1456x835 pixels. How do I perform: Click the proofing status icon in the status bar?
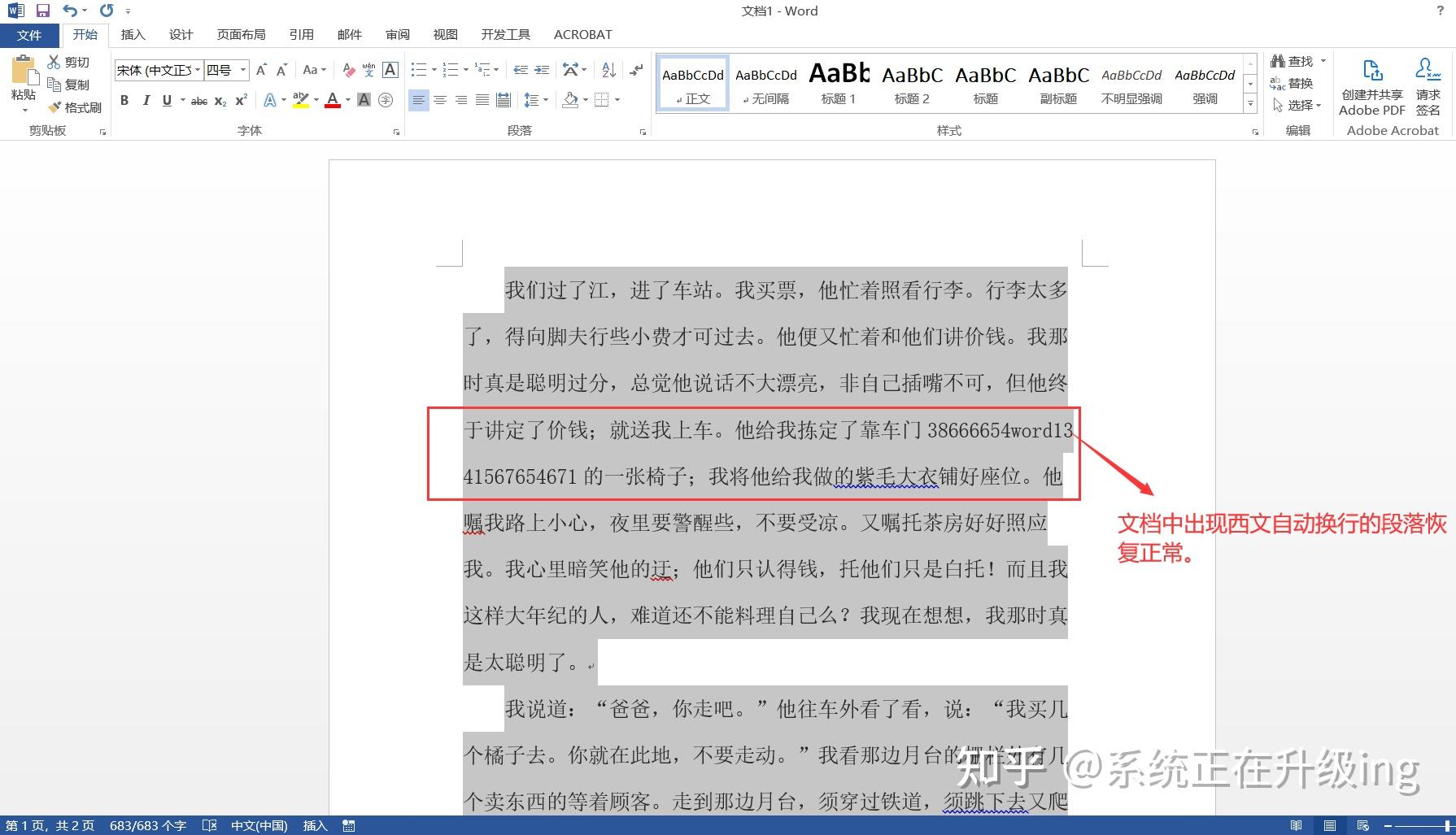(209, 825)
